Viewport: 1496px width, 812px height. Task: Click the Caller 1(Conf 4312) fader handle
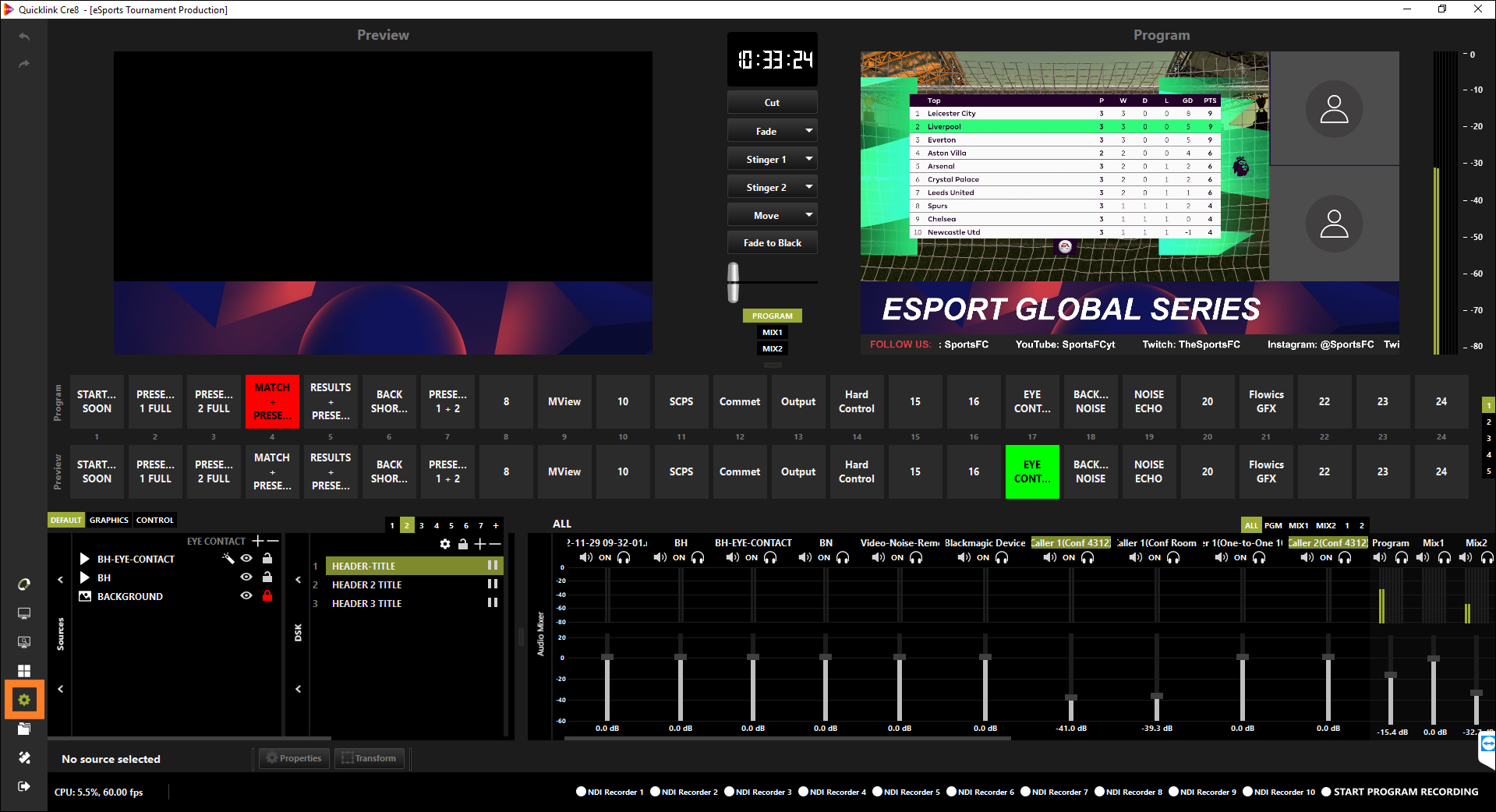tap(1071, 697)
